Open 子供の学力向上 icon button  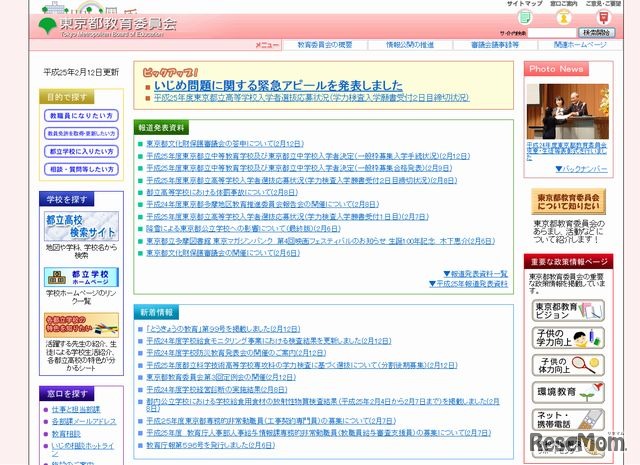(x=568, y=338)
